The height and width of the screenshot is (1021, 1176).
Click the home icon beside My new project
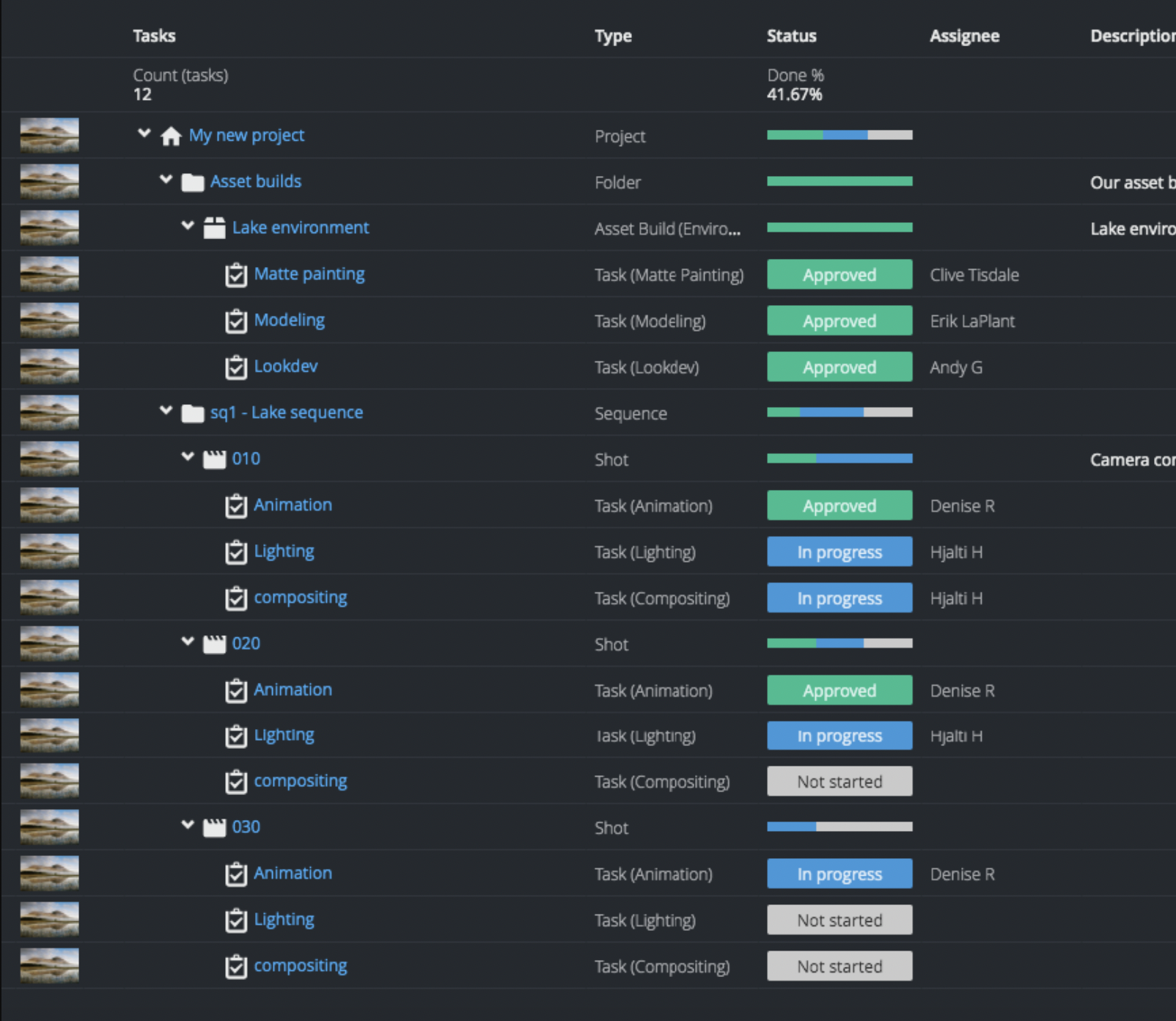171,136
